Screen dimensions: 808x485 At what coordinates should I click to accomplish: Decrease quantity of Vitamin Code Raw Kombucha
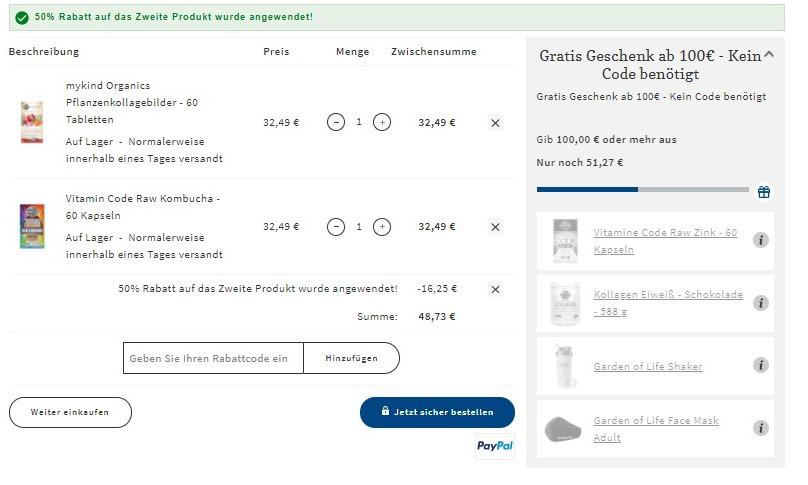pos(336,227)
